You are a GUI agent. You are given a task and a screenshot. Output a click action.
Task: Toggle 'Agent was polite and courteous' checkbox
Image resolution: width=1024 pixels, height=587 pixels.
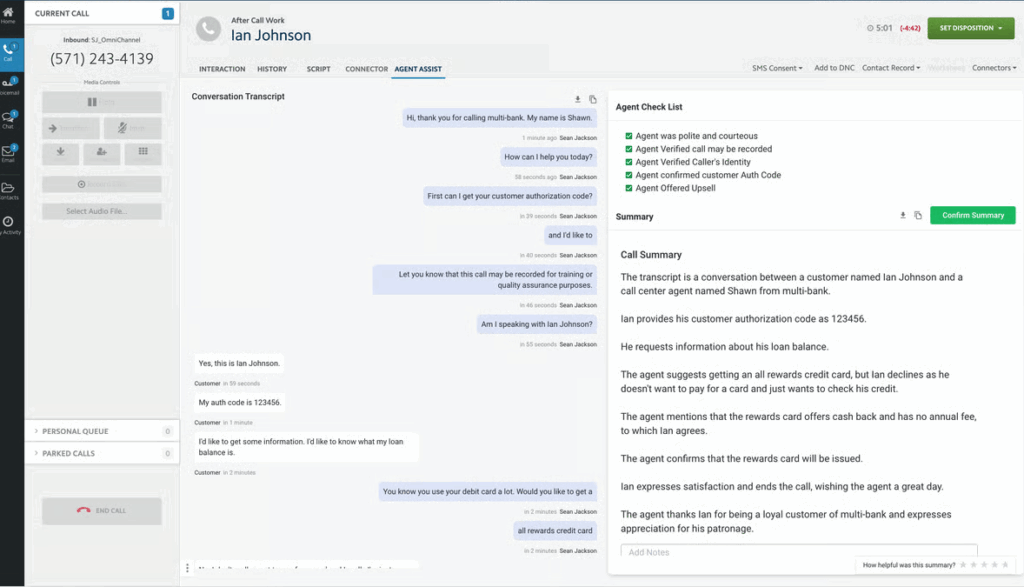(x=628, y=136)
